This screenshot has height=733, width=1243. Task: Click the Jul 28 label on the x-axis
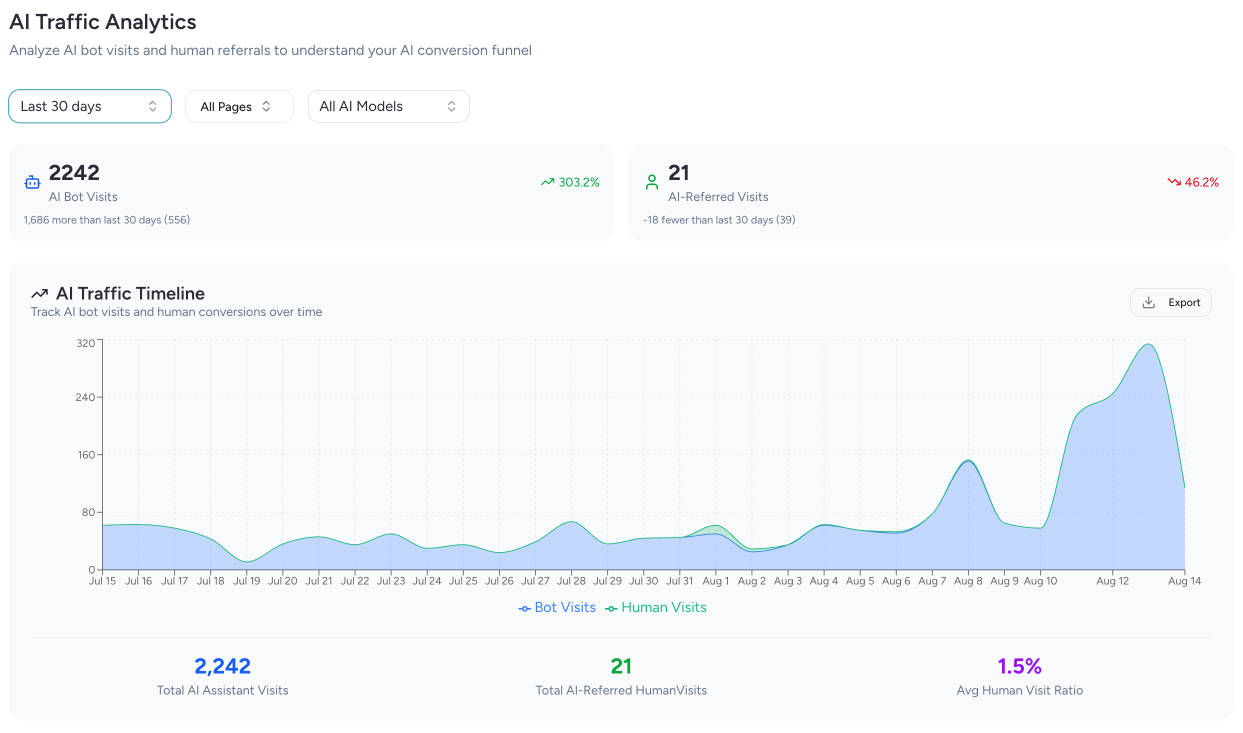point(571,581)
